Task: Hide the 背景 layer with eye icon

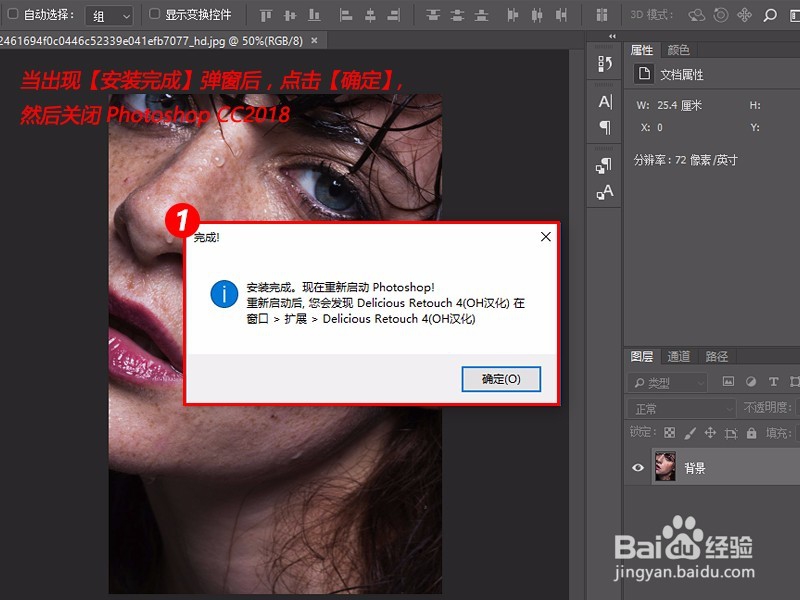Action: click(x=638, y=467)
